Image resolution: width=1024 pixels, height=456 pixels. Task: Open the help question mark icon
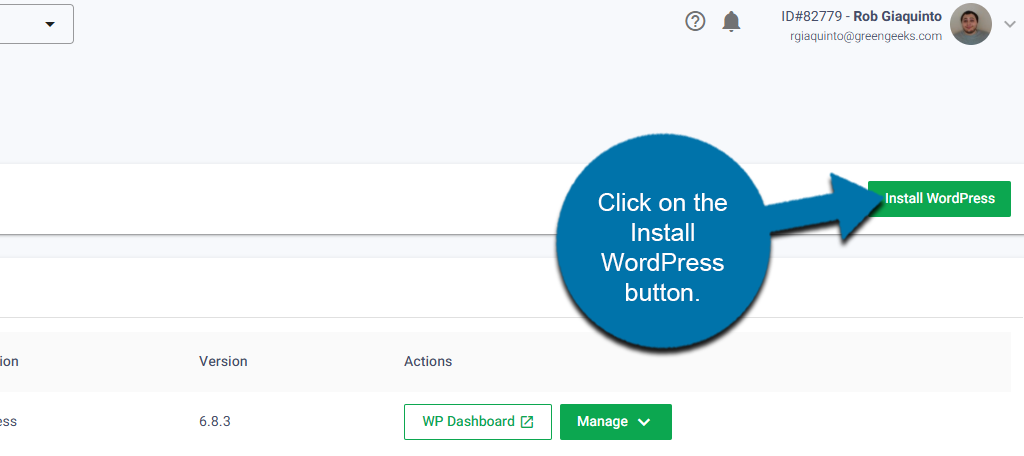click(695, 21)
